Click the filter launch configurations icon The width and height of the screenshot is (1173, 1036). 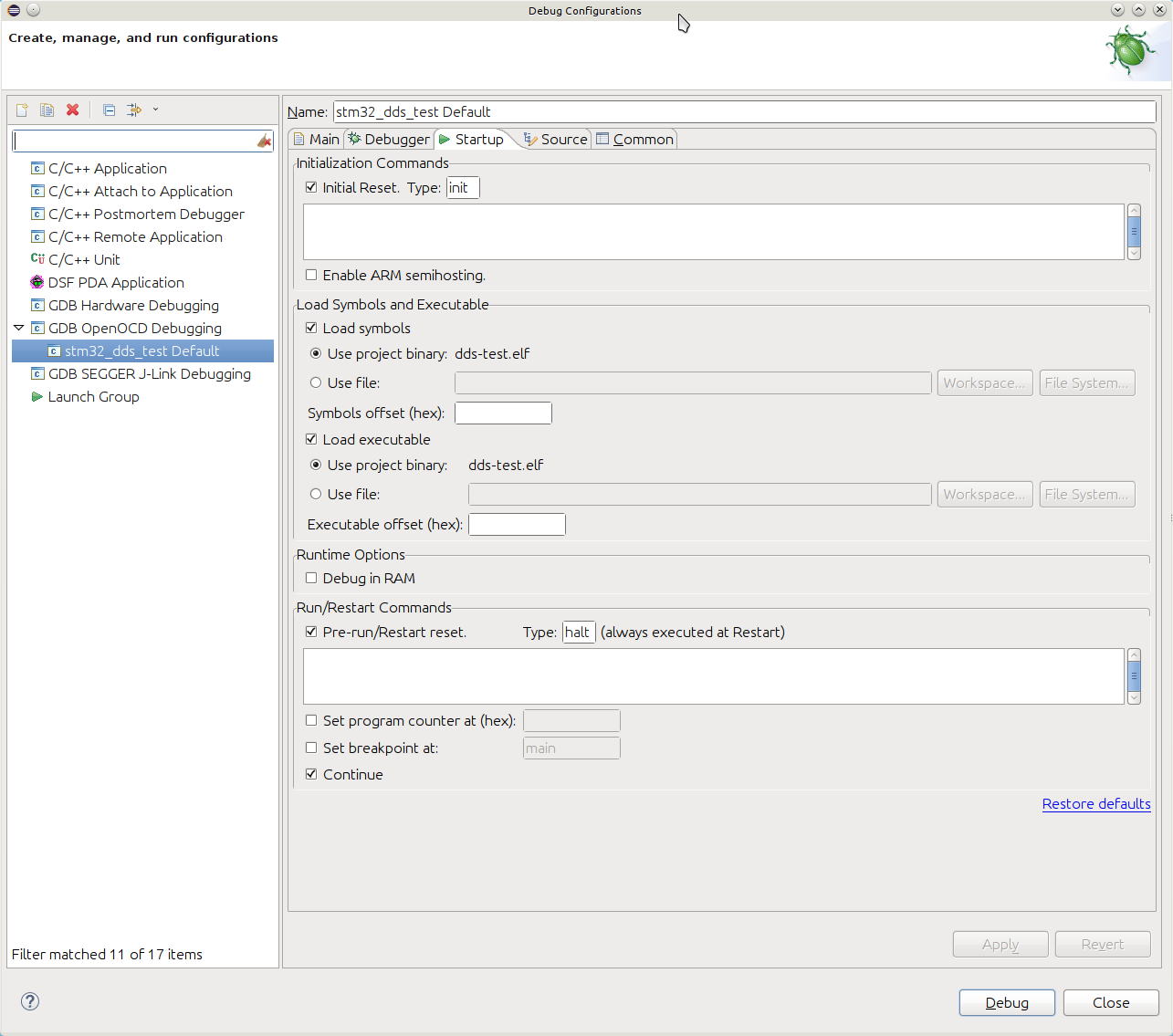click(134, 110)
